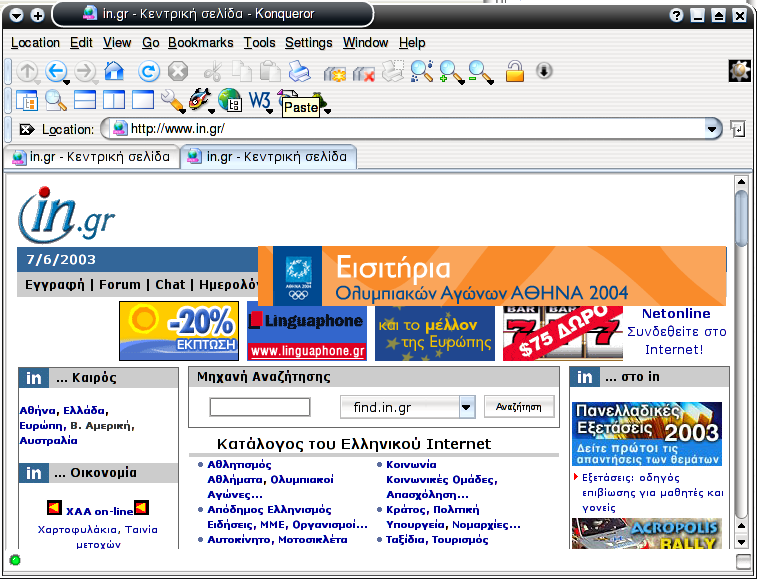Click the wrench configuration icon

tap(171, 100)
